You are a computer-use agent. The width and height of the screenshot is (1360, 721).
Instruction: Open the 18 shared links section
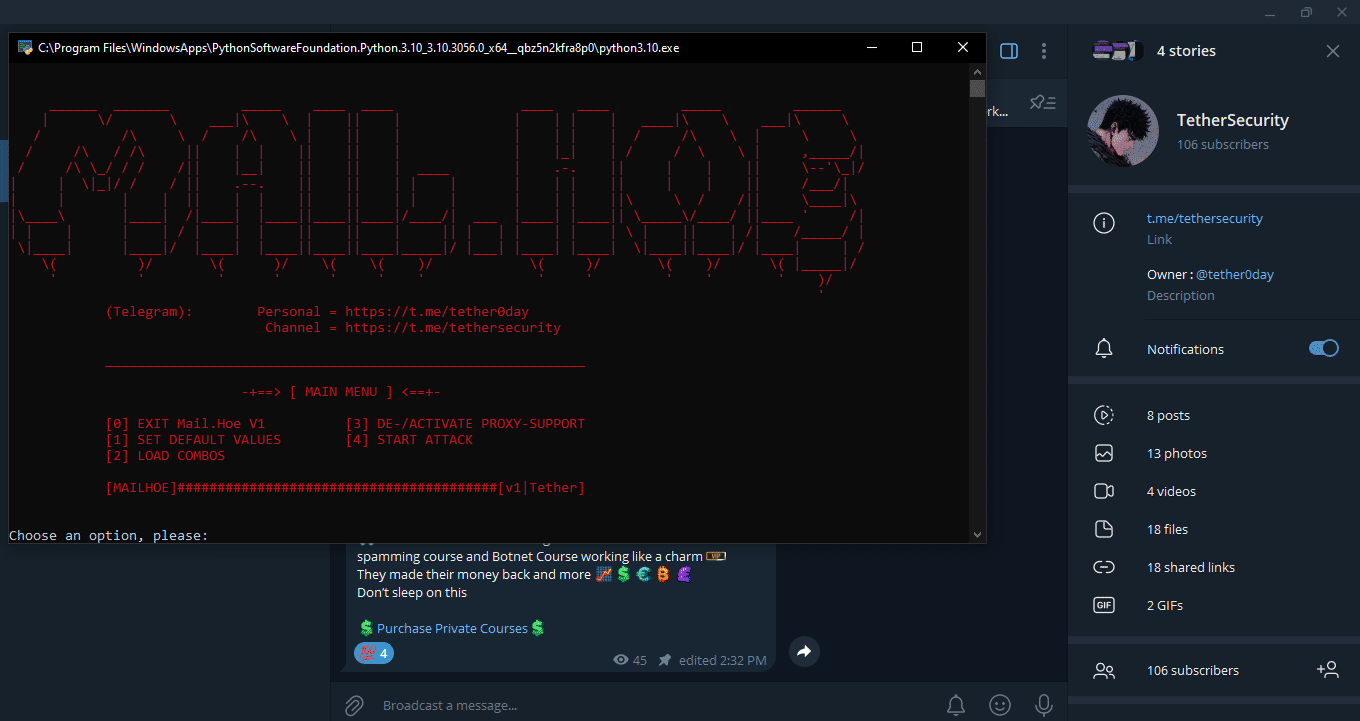(x=1190, y=567)
